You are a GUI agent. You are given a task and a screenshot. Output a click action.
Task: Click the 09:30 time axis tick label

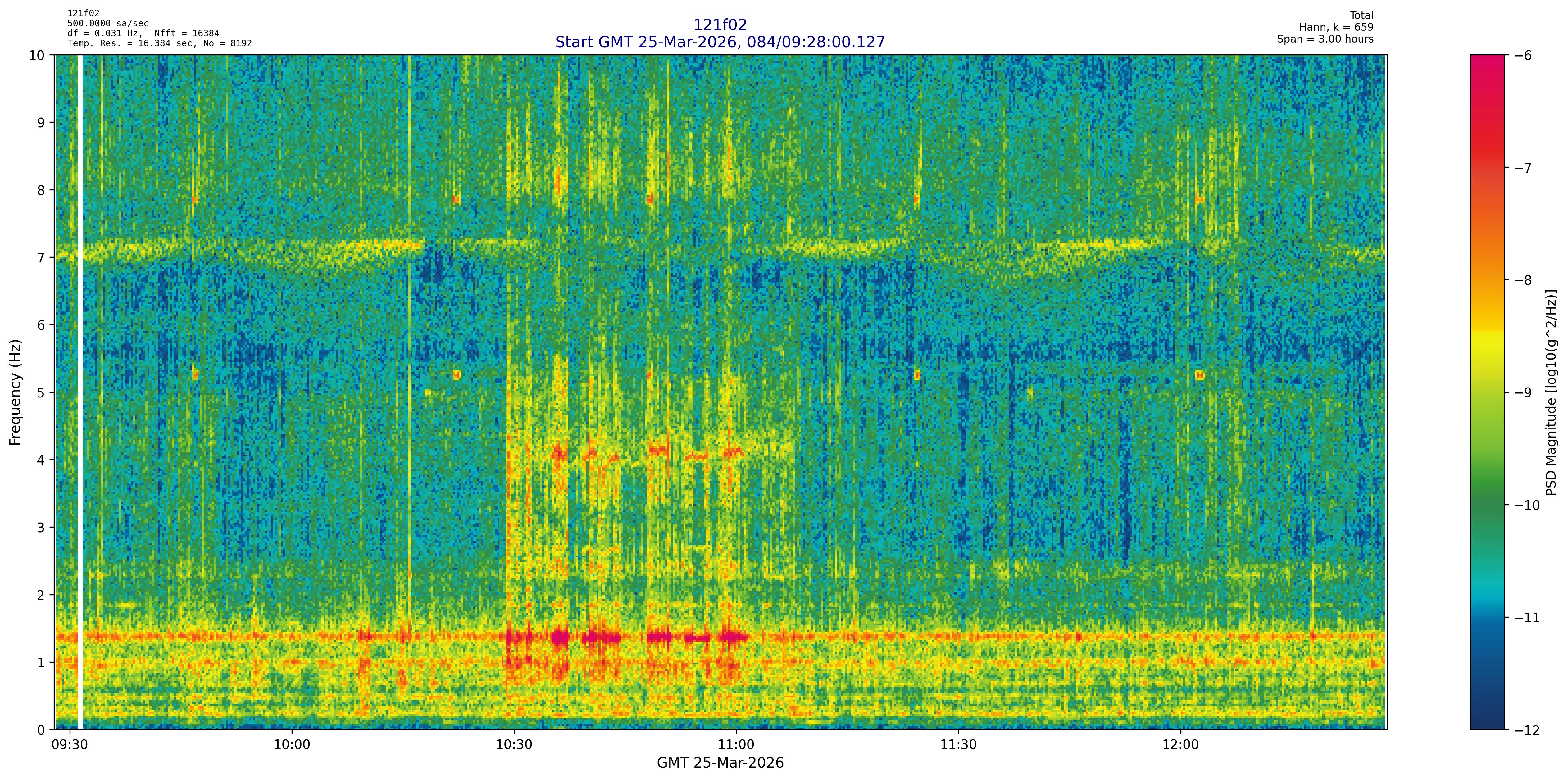[x=70, y=745]
